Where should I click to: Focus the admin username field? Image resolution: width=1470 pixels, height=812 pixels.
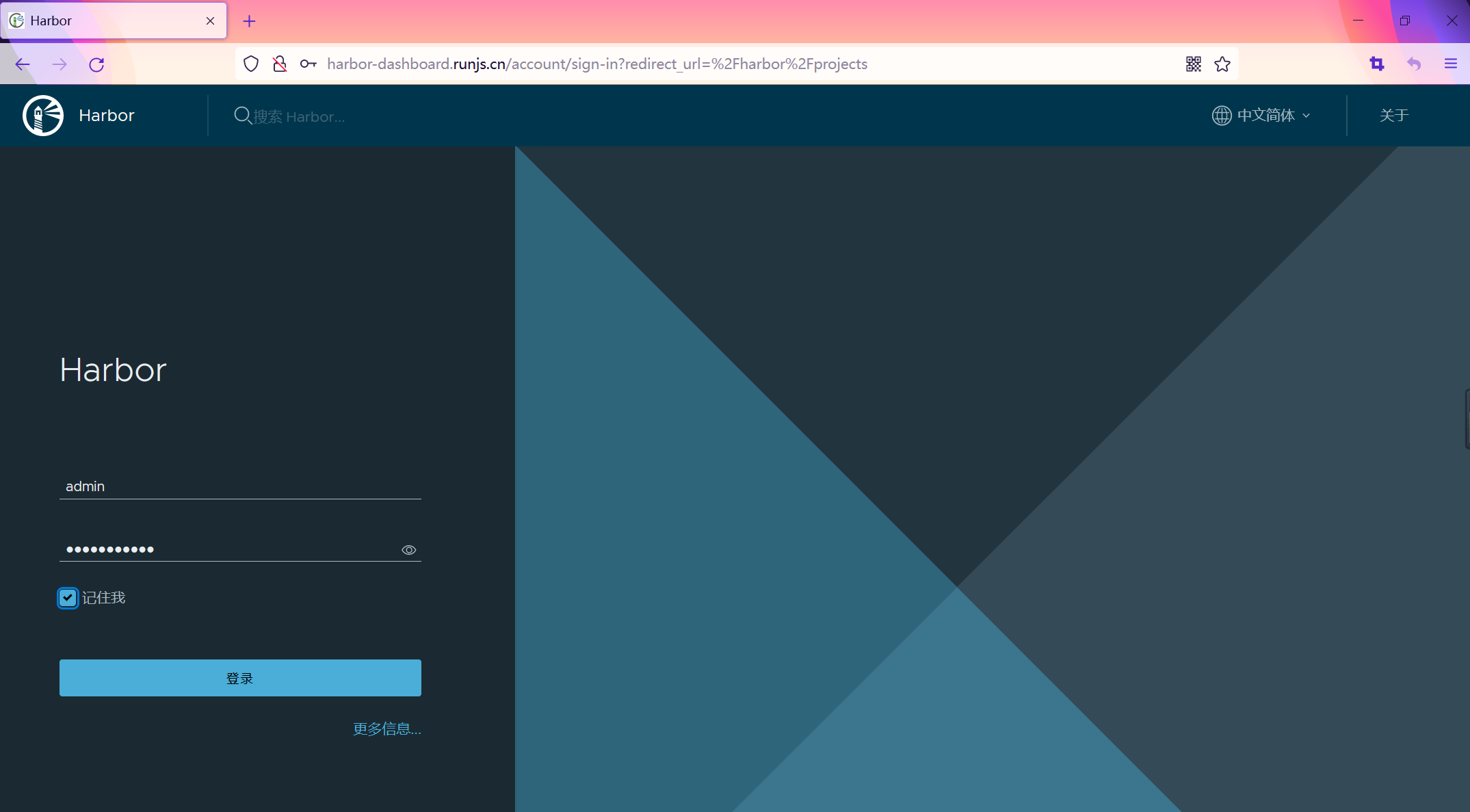[x=240, y=486]
